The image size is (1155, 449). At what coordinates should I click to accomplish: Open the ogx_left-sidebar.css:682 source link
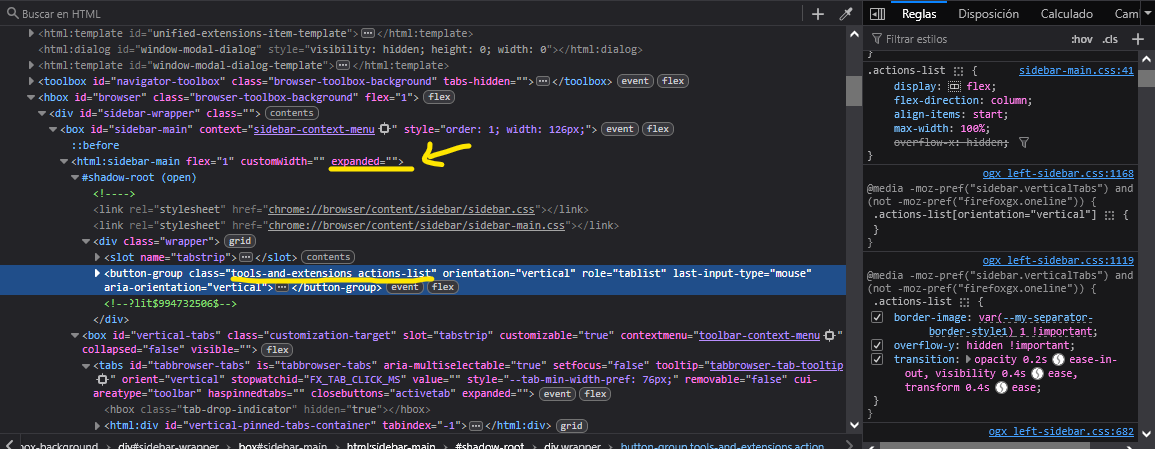coord(1061,431)
